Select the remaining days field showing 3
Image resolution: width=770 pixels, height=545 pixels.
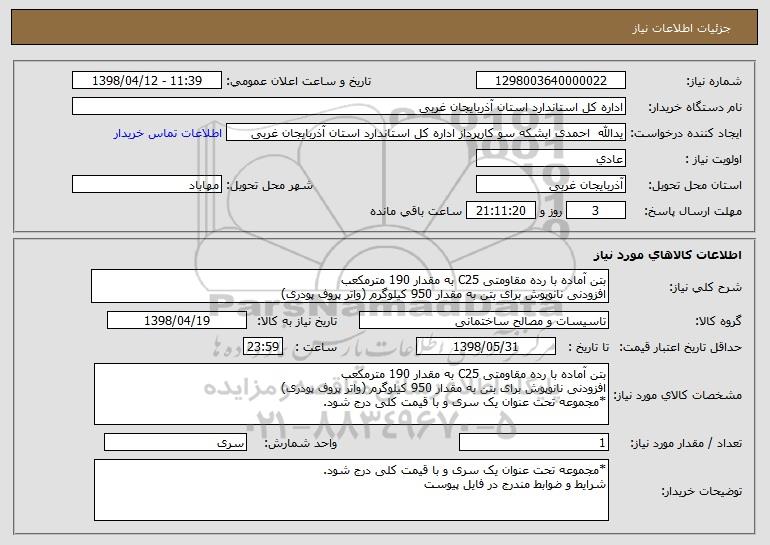[x=596, y=211]
